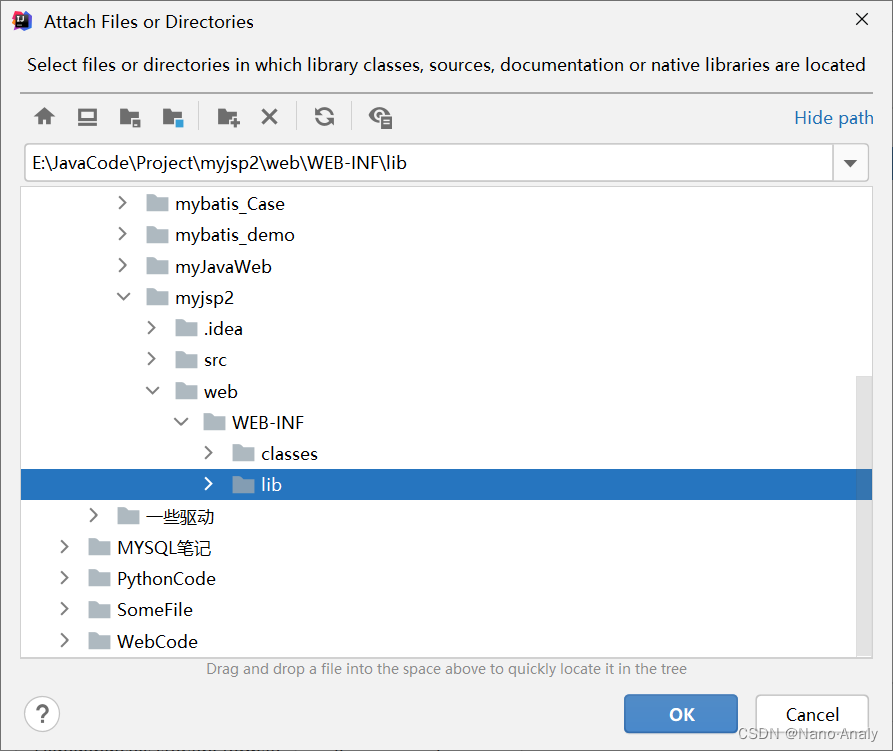Viewport: 893px width, 751px height.
Task: Select the PythonCode folder icon
Action: click(99, 578)
